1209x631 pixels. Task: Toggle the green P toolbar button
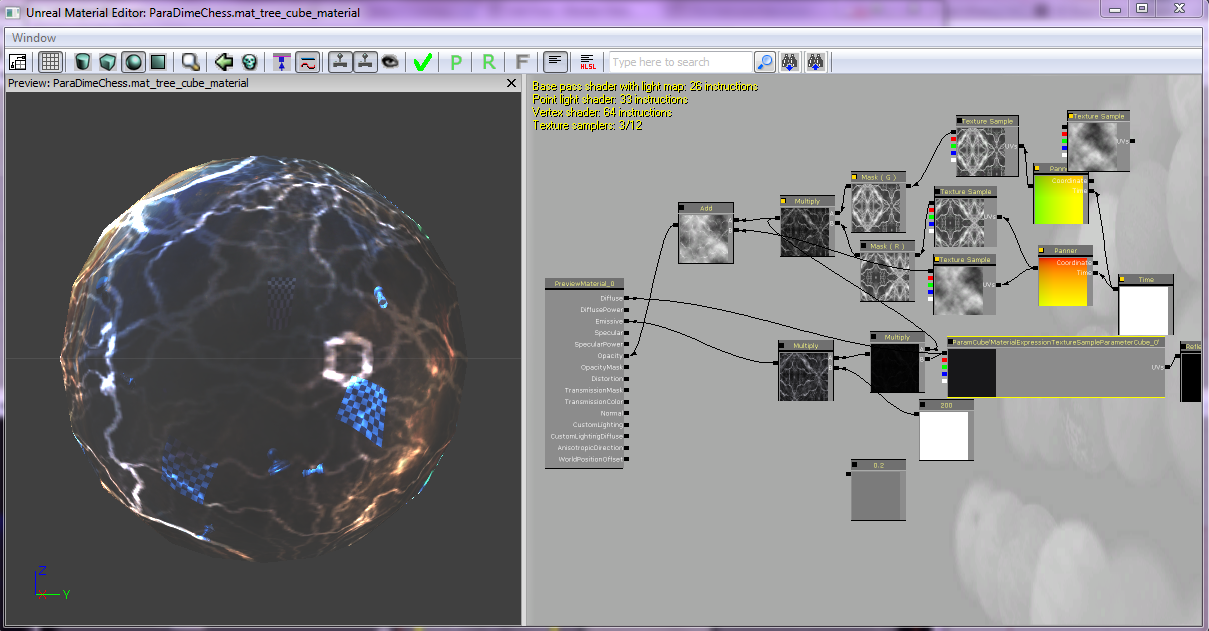click(x=456, y=62)
